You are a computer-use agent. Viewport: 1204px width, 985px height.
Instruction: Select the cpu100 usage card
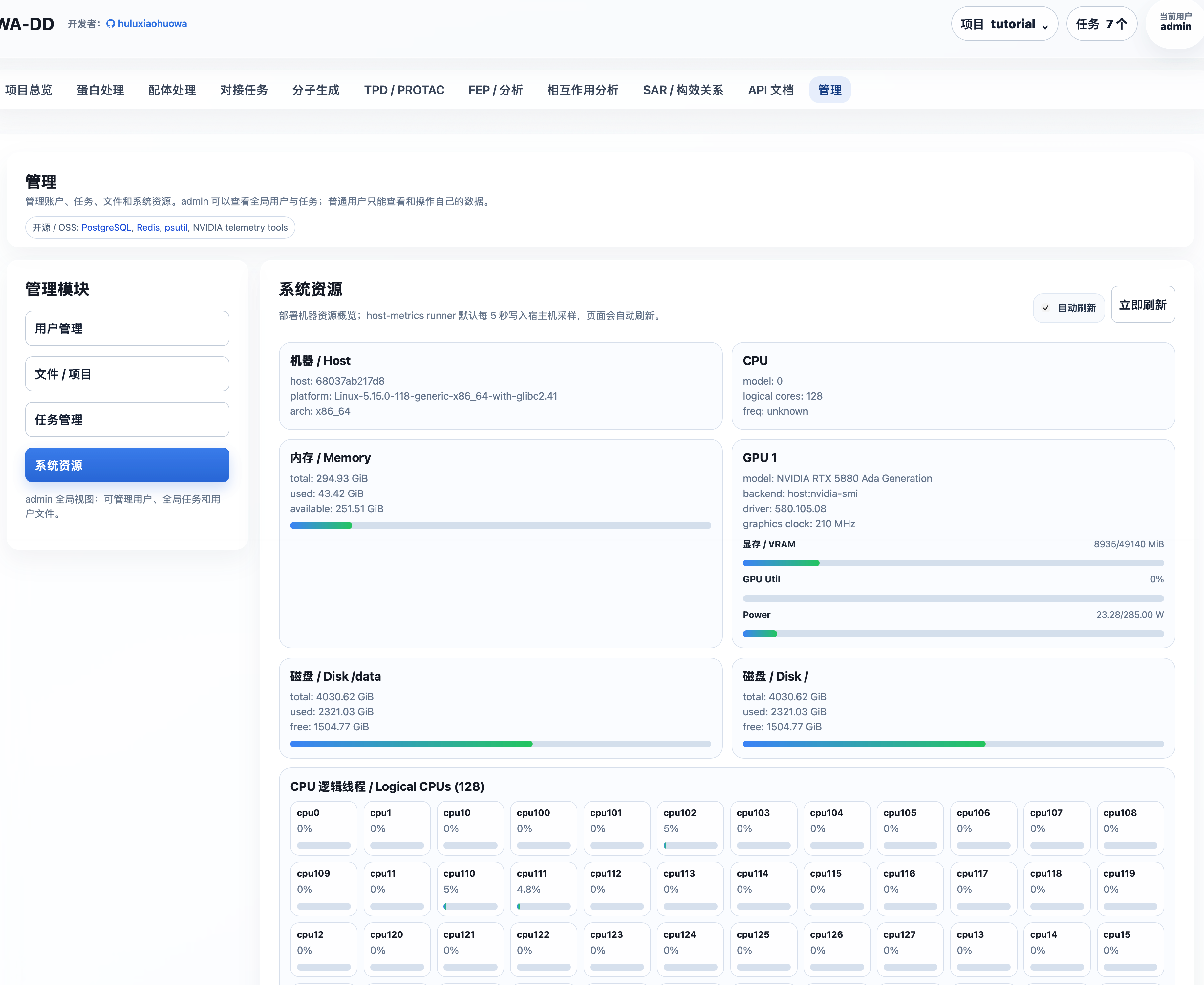coord(543,828)
